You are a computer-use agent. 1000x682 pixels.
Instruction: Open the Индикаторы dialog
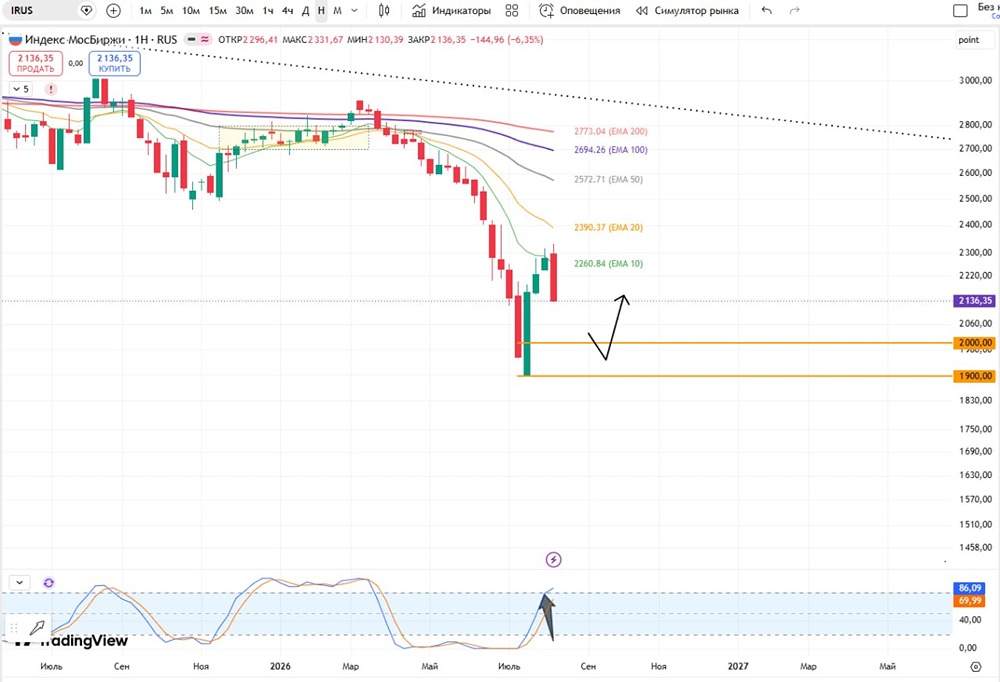452,10
